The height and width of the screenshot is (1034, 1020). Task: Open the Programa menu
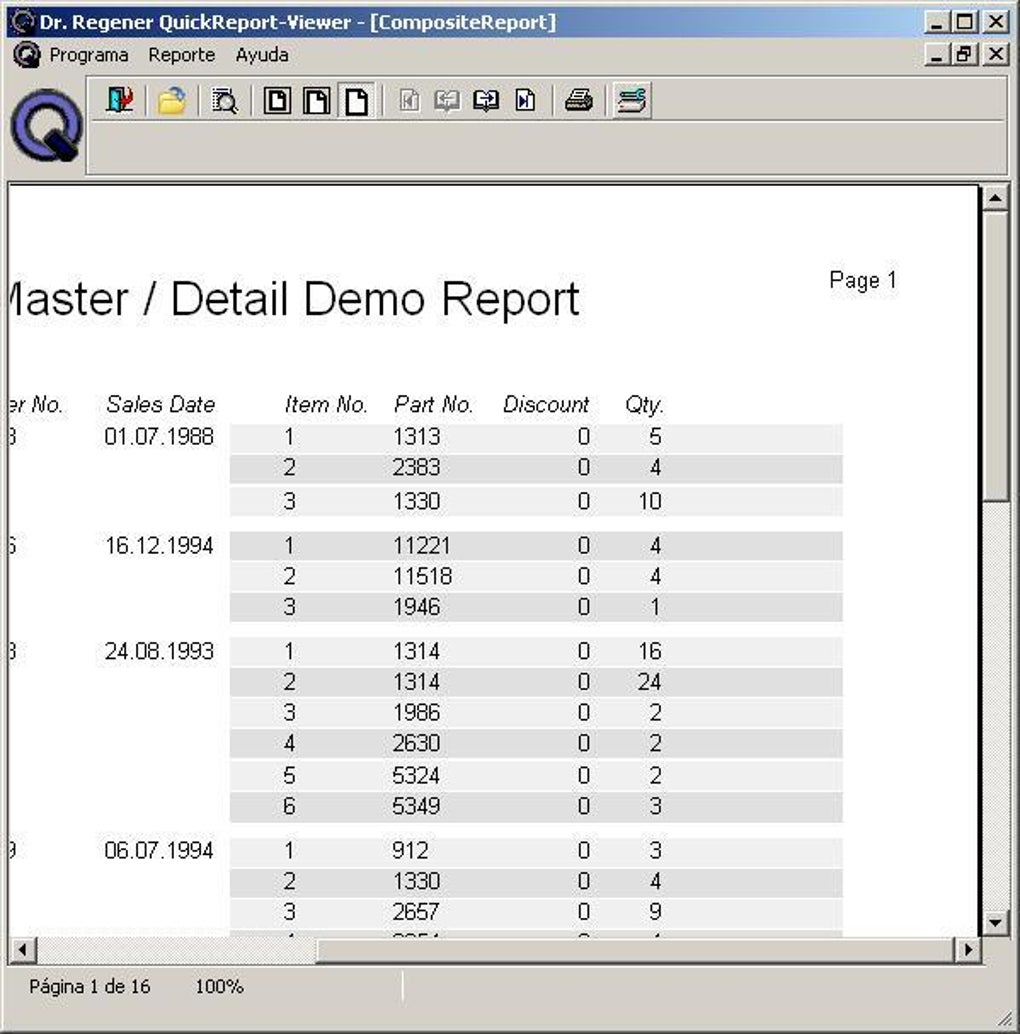click(89, 55)
